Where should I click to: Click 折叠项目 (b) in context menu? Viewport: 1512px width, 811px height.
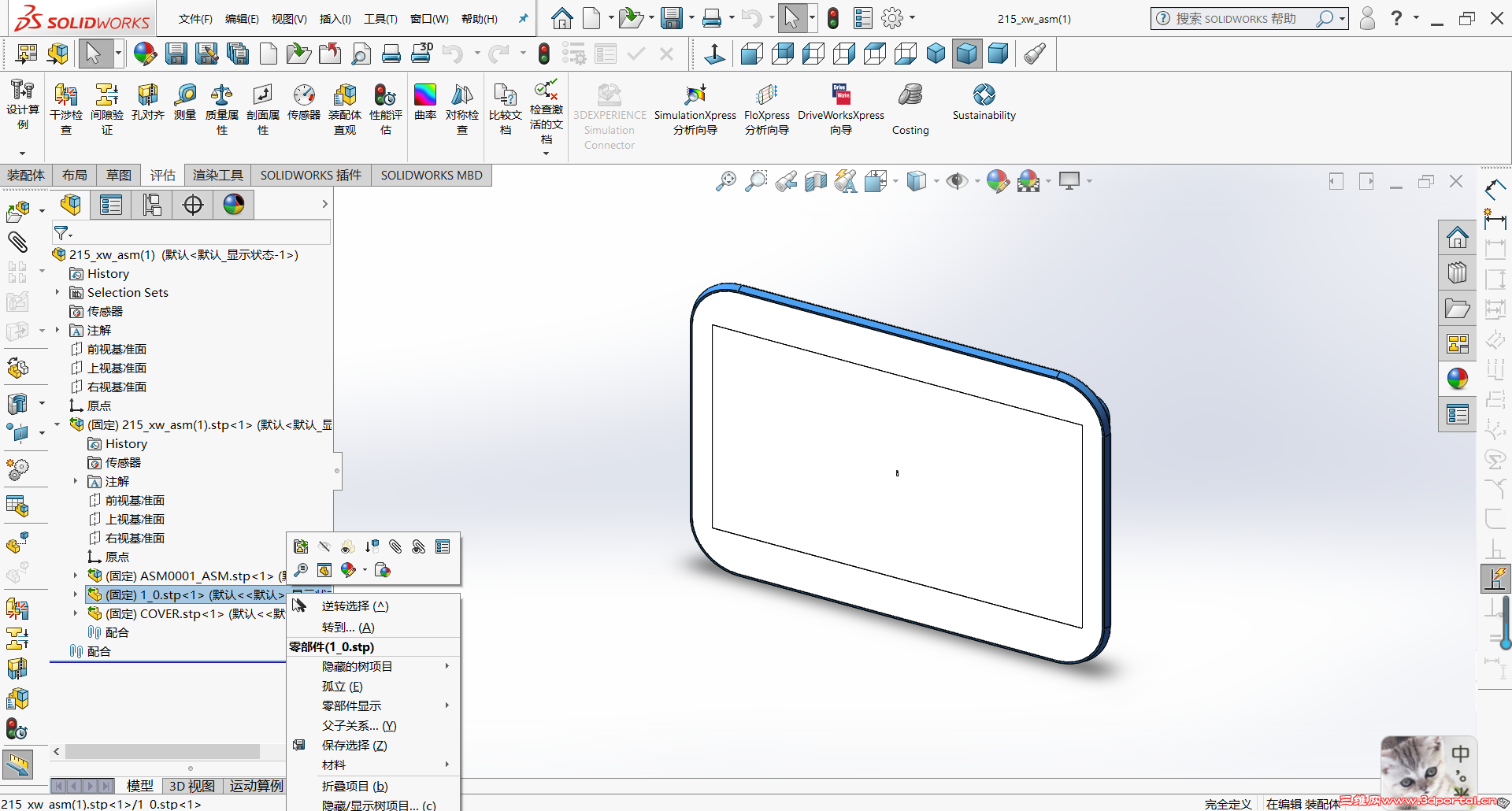pyautogui.click(x=374, y=787)
